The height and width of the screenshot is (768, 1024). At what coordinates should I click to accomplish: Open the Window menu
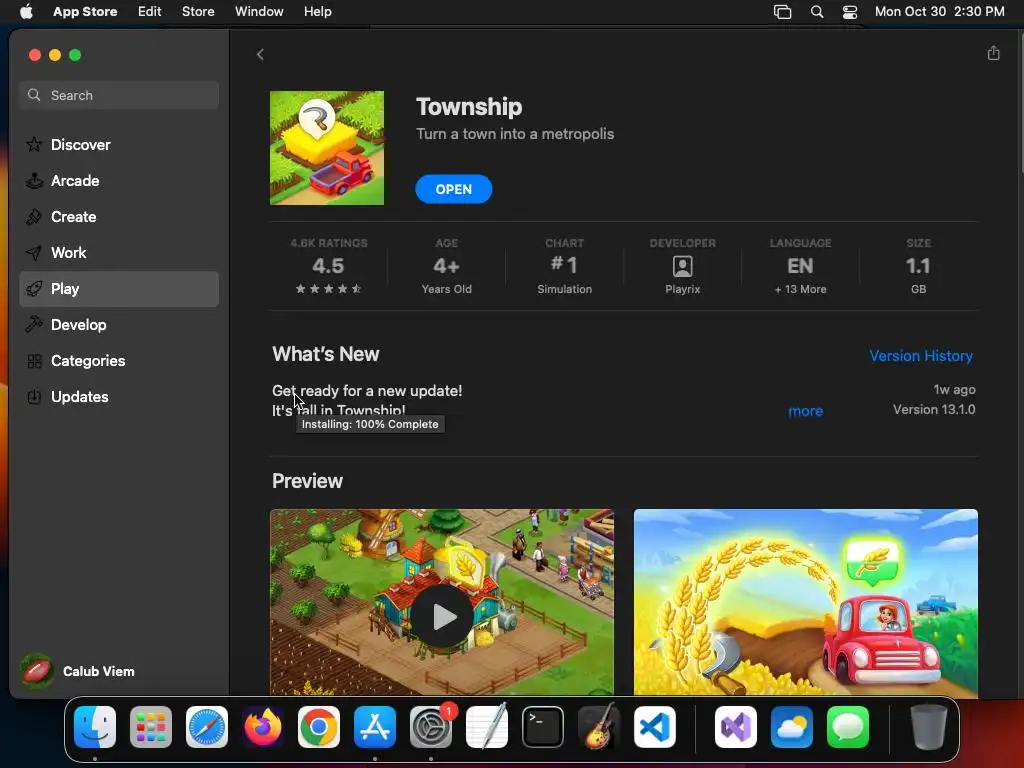point(259,12)
